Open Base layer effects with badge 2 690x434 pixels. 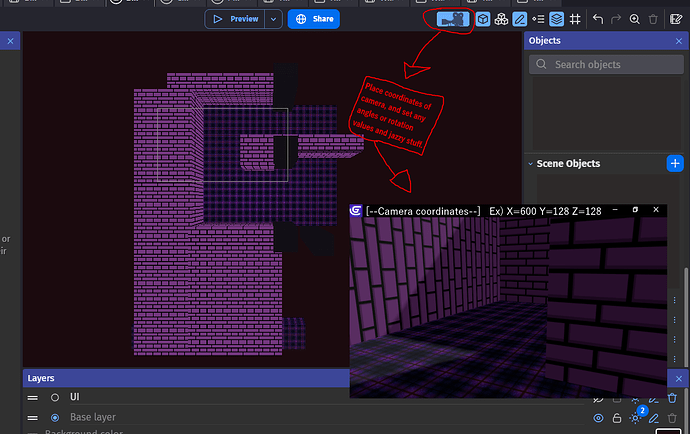click(636, 417)
